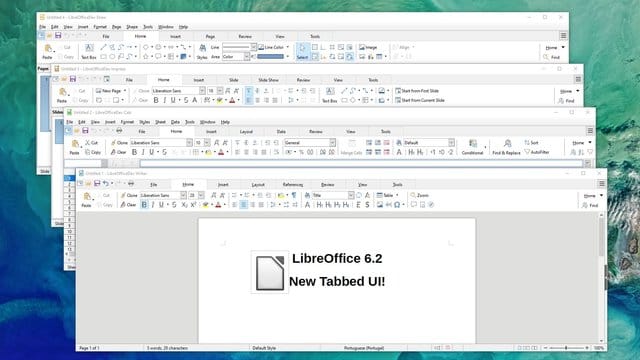Click Merge Cells in the Calc window
This screenshot has height=360, width=640.
click(x=351, y=147)
